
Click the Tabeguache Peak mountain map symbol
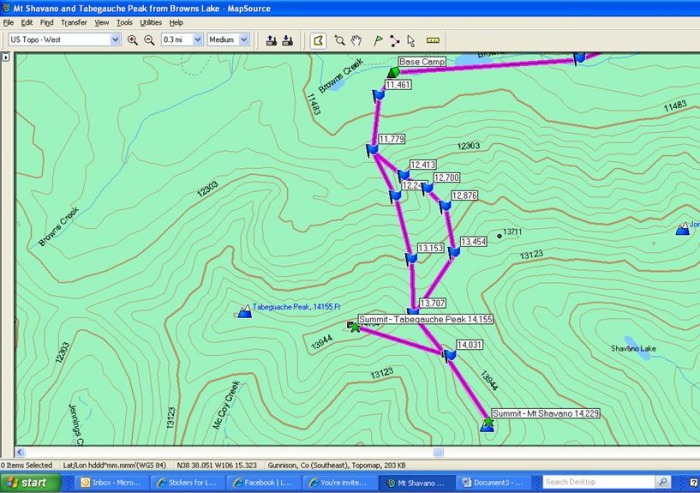click(x=244, y=312)
